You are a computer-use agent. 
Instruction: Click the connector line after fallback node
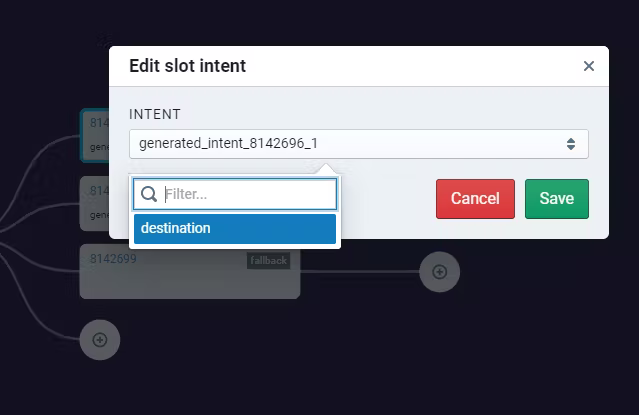[360, 272]
